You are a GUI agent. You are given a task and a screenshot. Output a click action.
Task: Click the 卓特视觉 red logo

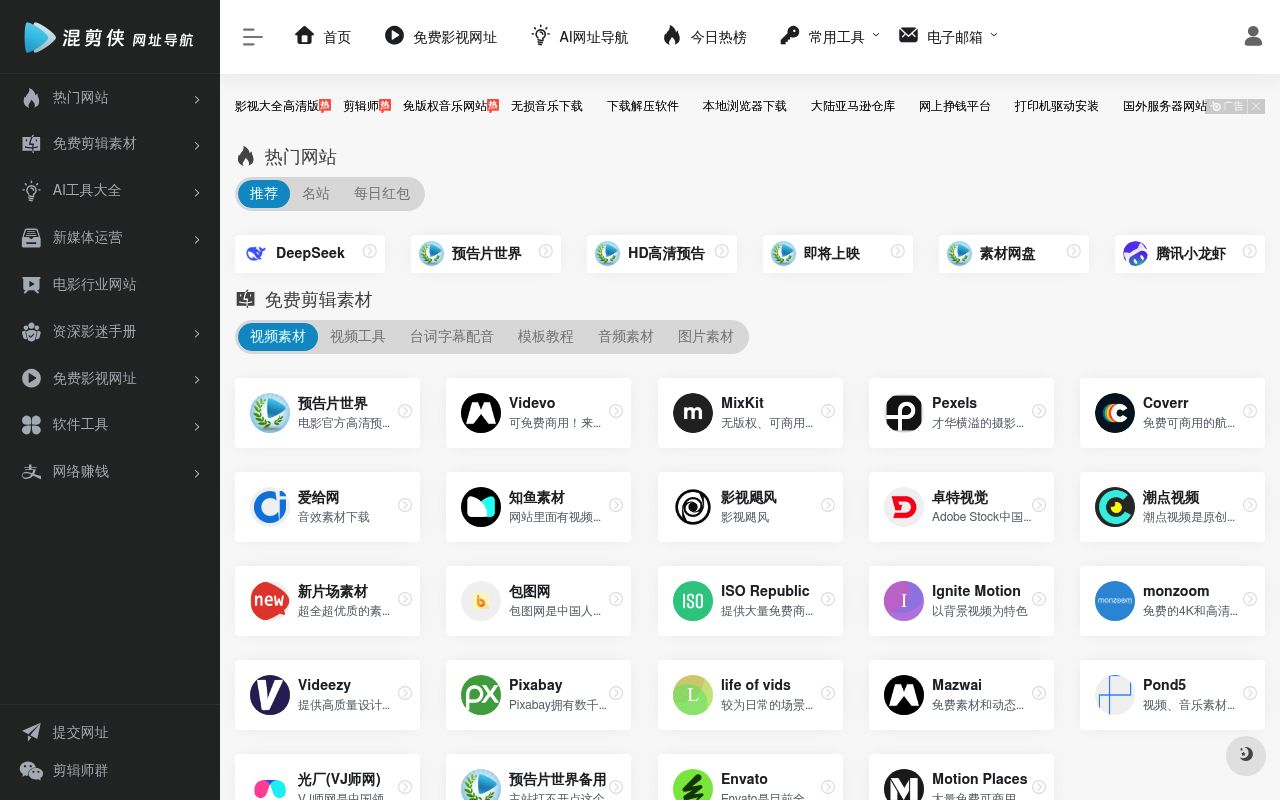coord(904,507)
